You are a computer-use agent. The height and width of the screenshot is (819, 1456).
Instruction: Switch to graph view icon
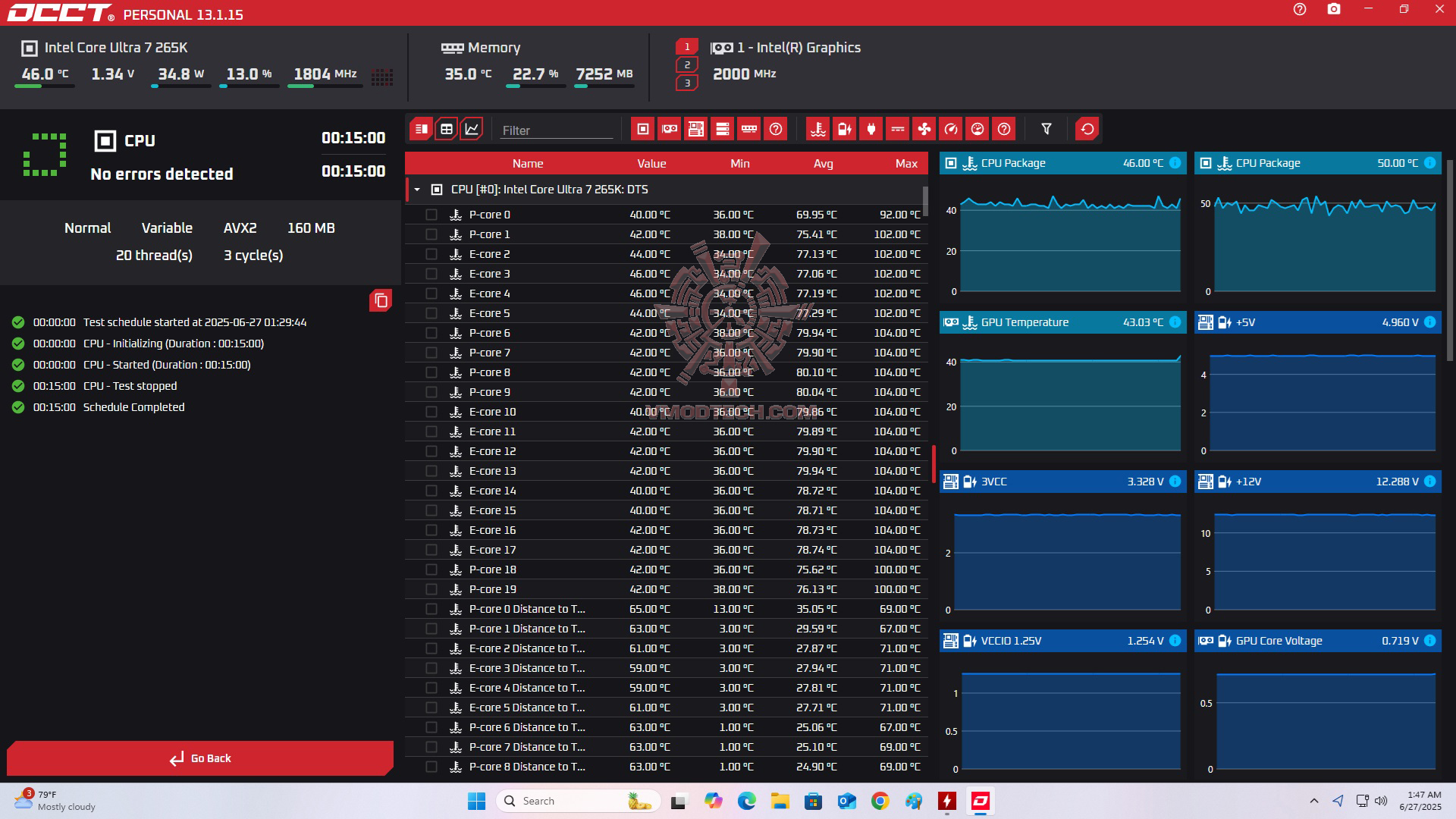[472, 129]
